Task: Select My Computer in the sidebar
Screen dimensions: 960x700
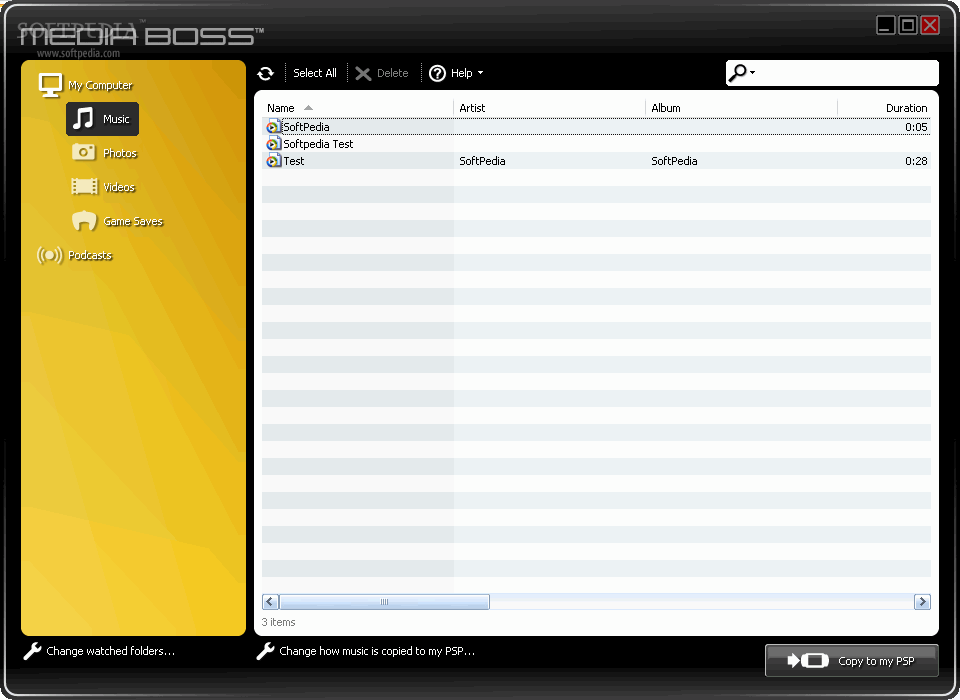Action: coord(100,85)
